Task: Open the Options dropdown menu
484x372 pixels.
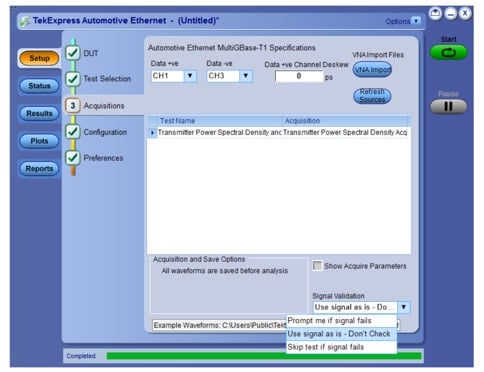Action: (403, 21)
